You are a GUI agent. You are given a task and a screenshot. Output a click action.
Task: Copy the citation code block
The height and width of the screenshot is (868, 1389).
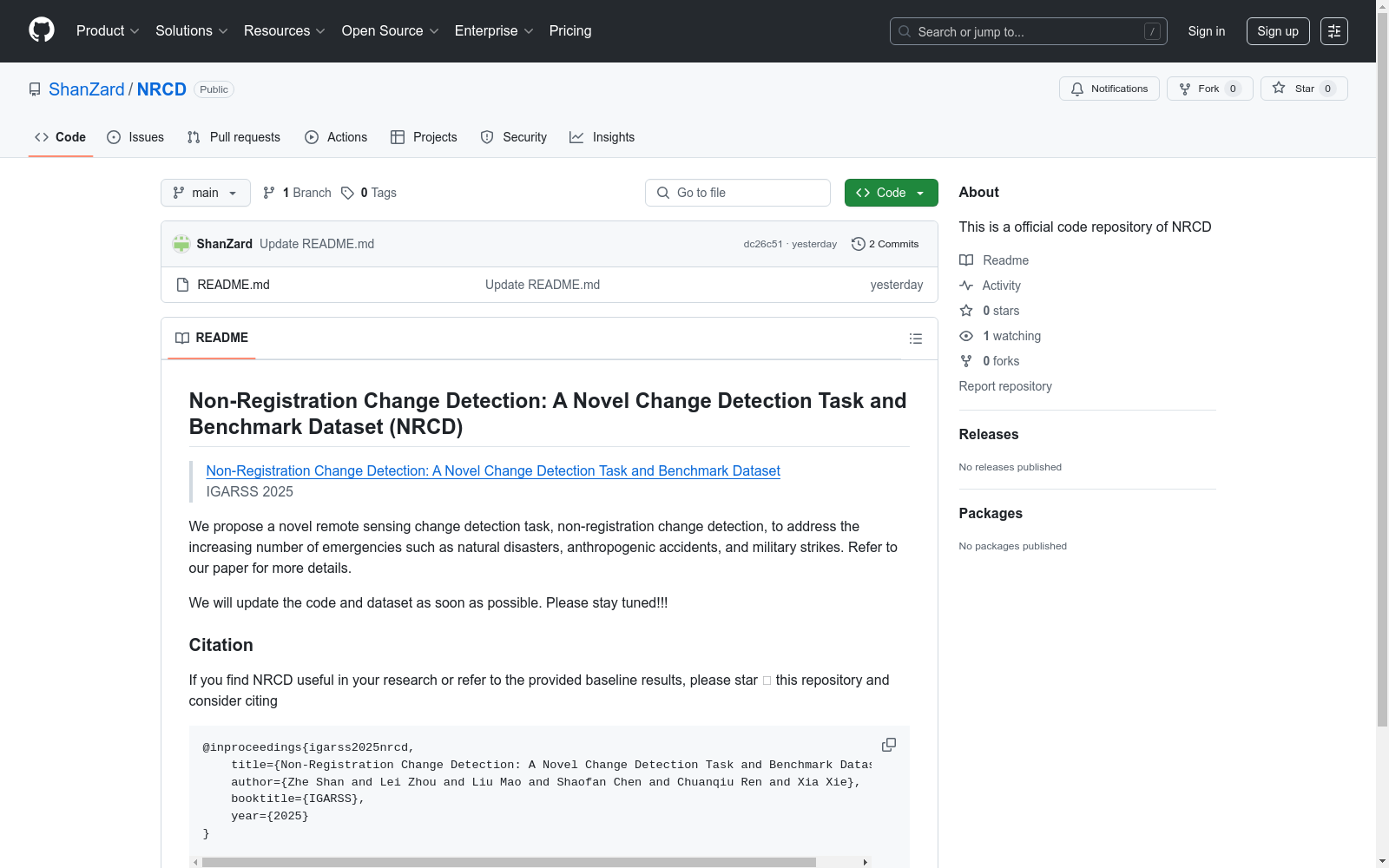click(x=889, y=745)
